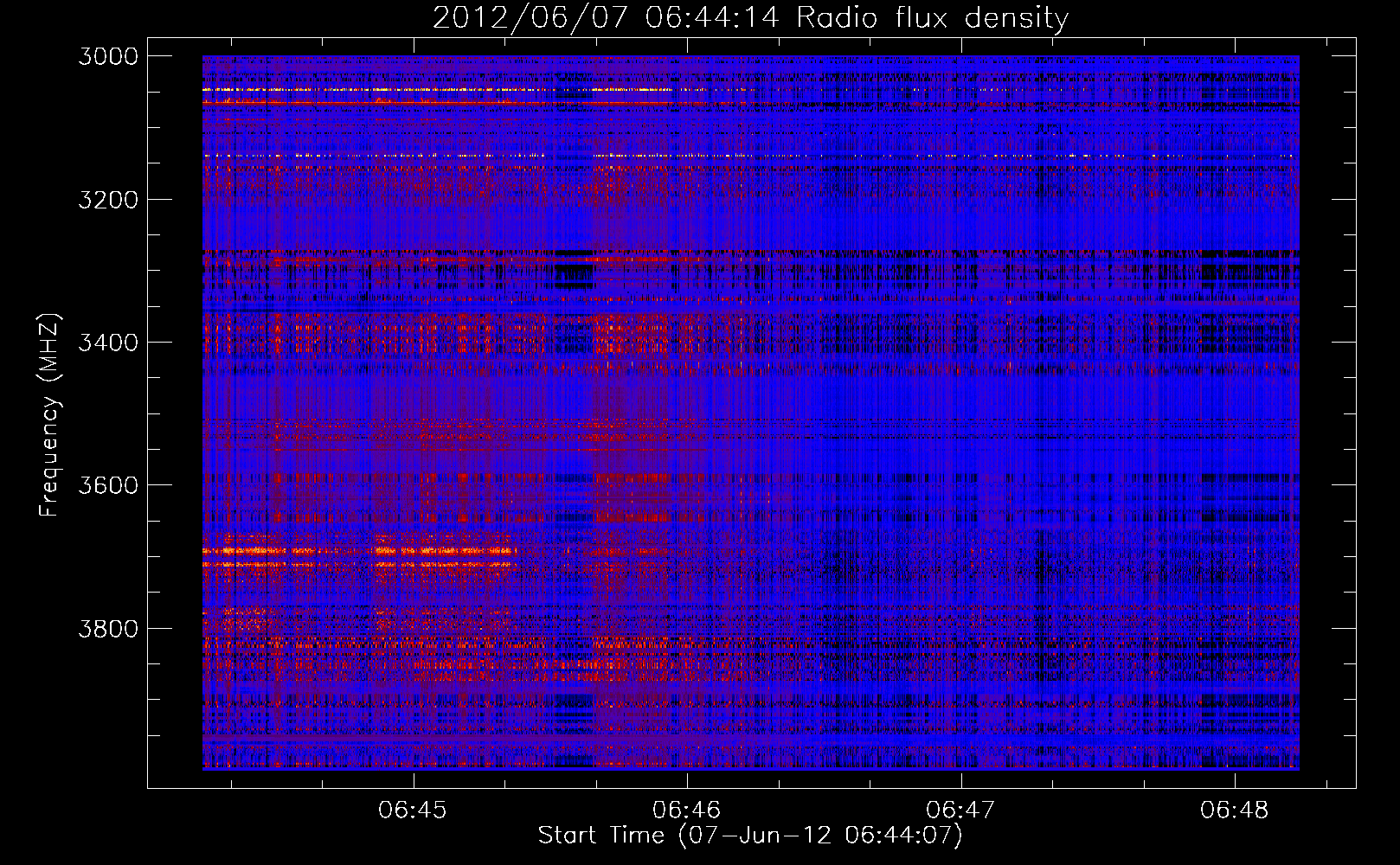The height and width of the screenshot is (865, 1400).
Task: Select the '3000' frequency axis label
Action: pyautogui.click(x=108, y=56)
